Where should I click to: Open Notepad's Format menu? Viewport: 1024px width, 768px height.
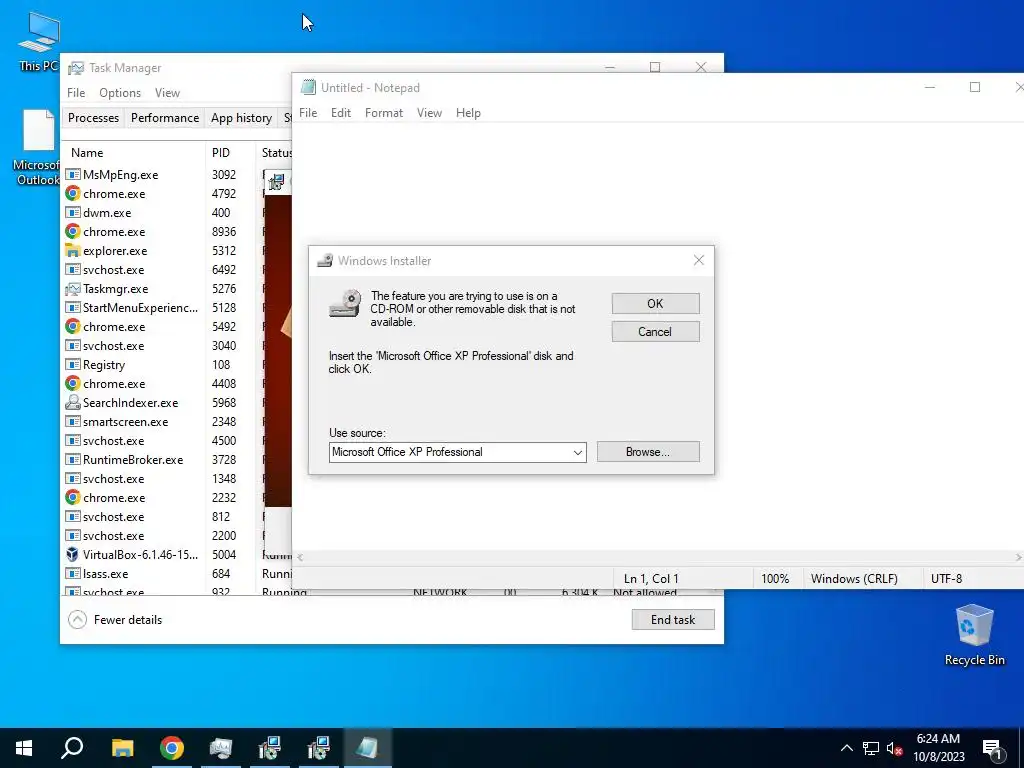[384, 113]
